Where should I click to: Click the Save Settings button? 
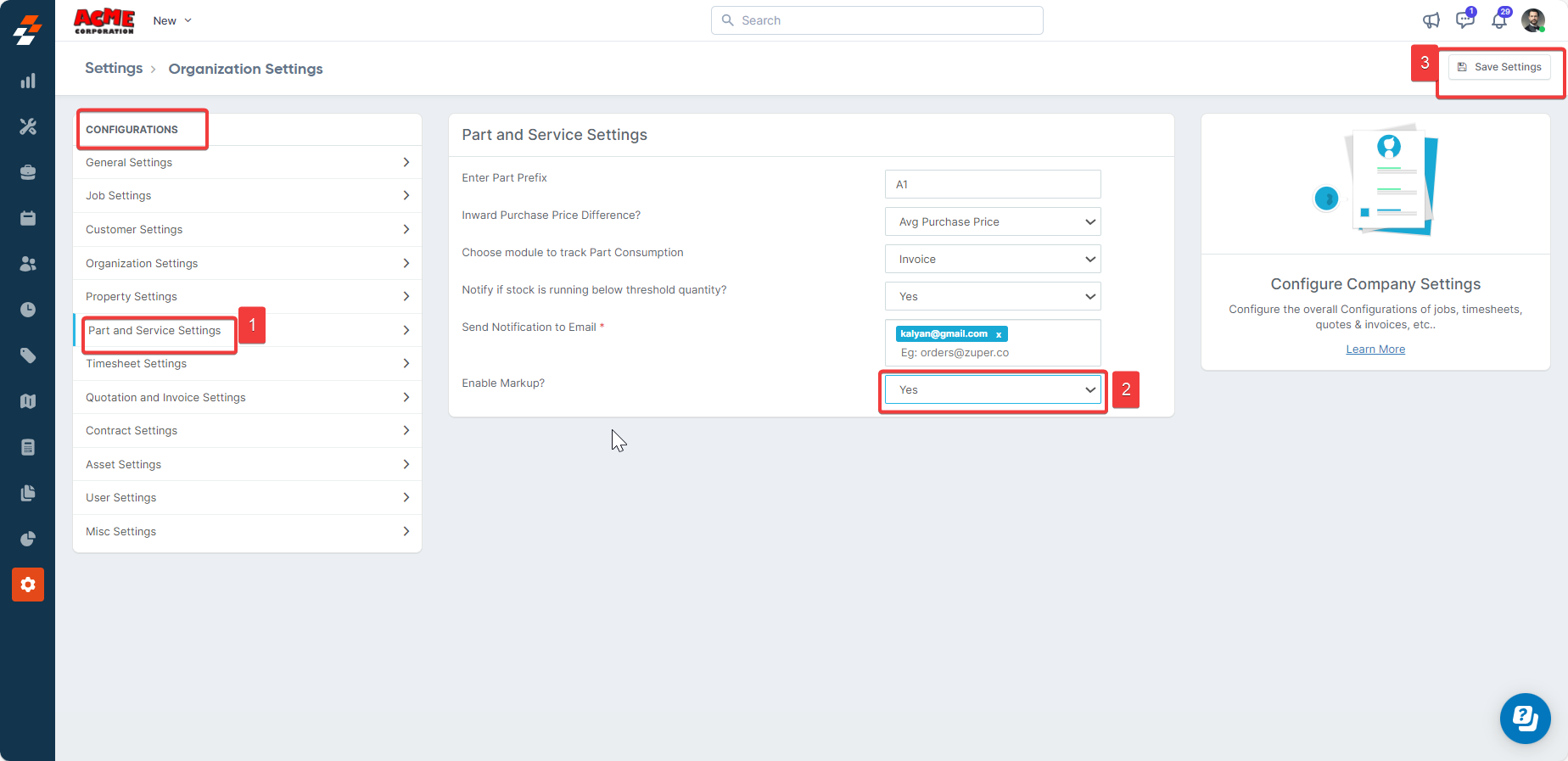coord(1499,67)
